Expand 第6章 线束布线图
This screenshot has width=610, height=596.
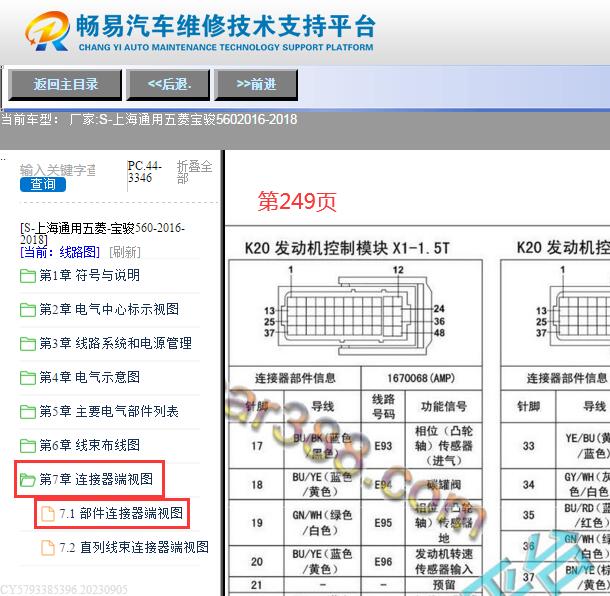[x=89, y=445]
